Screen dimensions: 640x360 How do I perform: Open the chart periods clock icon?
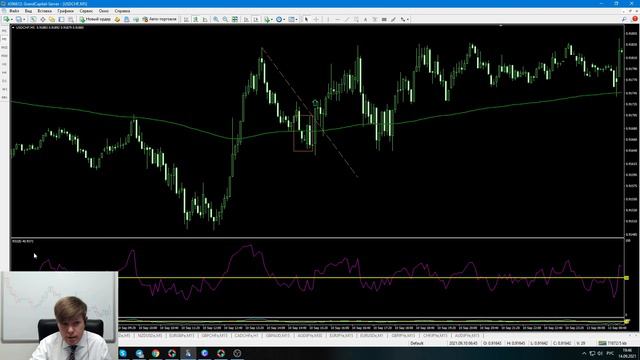coord(279,19)
